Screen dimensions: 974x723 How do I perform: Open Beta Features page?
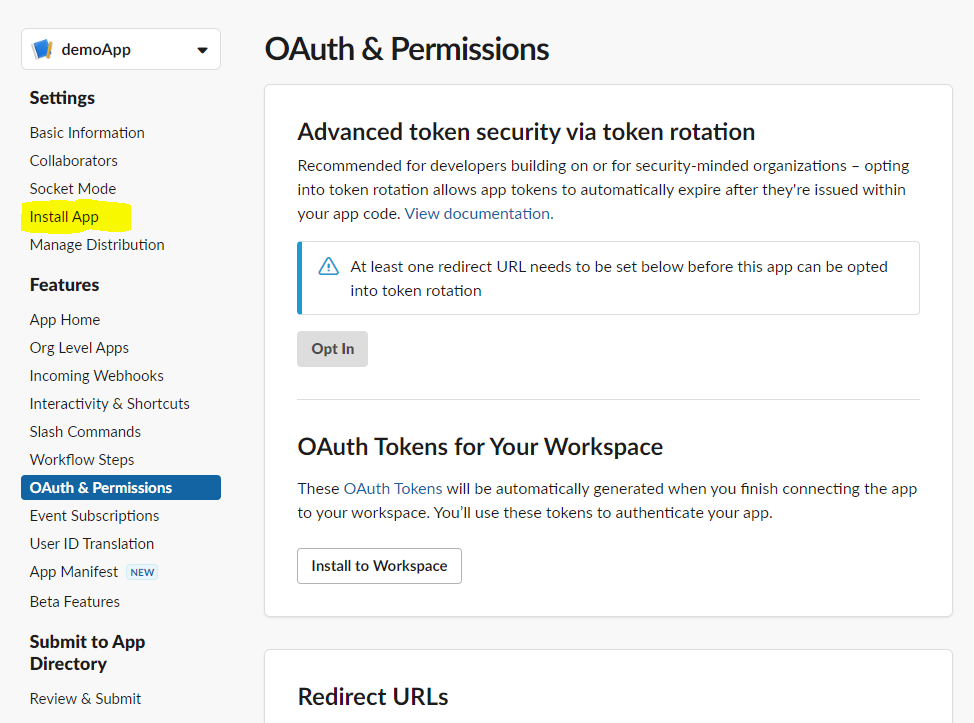(75, 602)
